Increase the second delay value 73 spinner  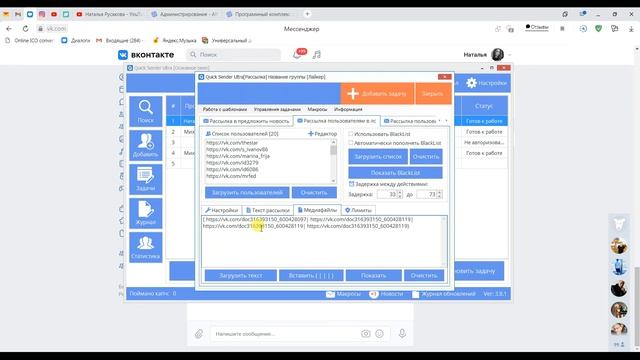tap(439, 193)
